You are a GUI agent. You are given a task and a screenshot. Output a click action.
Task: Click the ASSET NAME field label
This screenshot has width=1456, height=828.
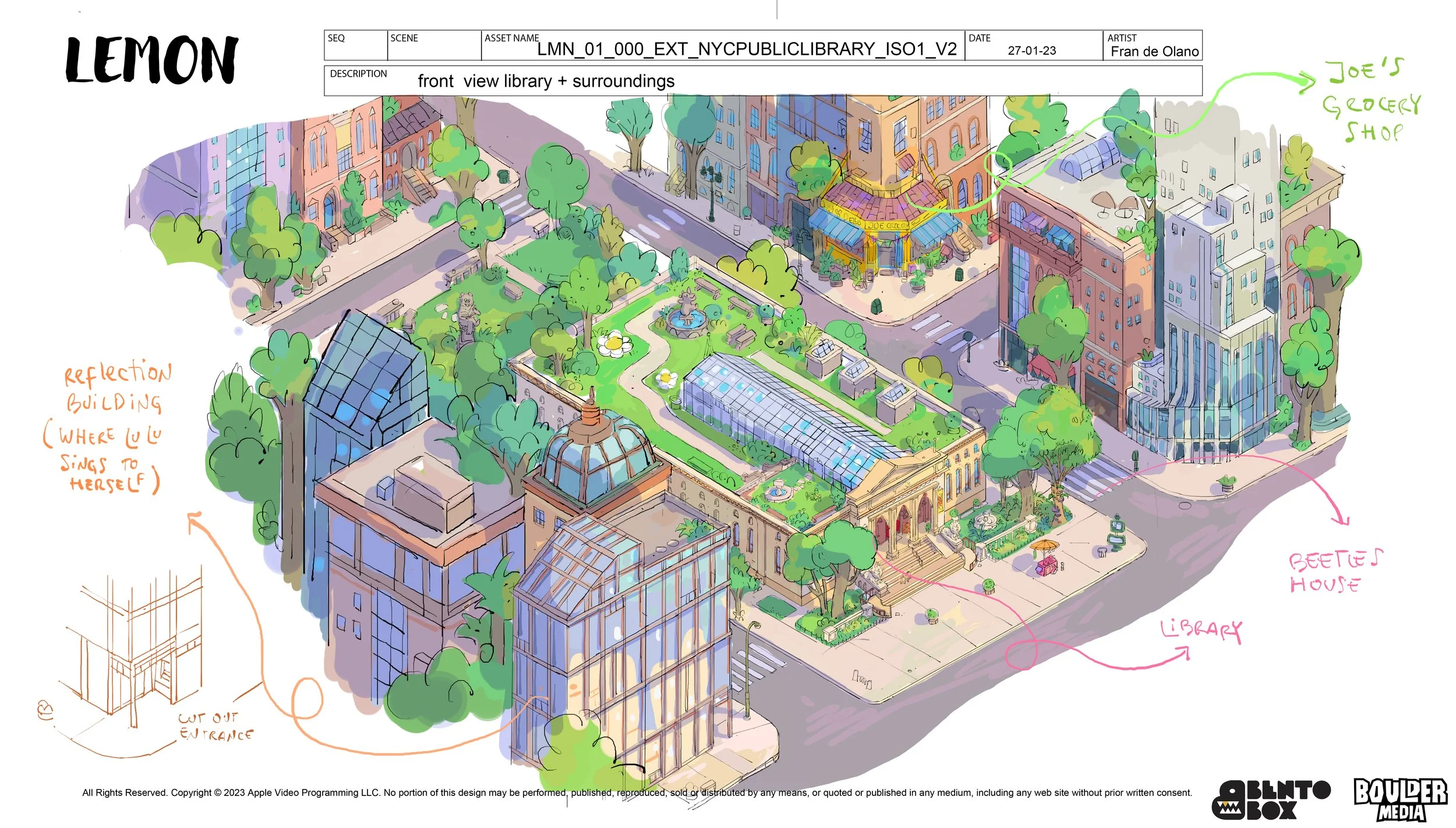511,38
